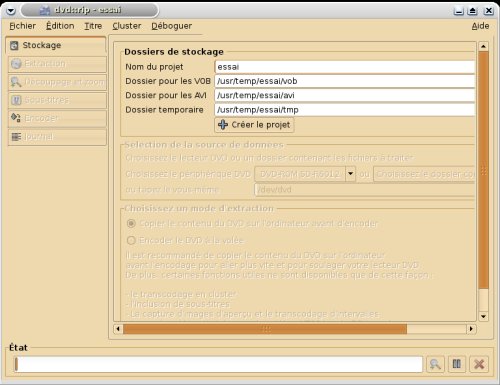
Task: Click the Sous-titres icon
Action: pyautogui.click(x=16, y=100)
